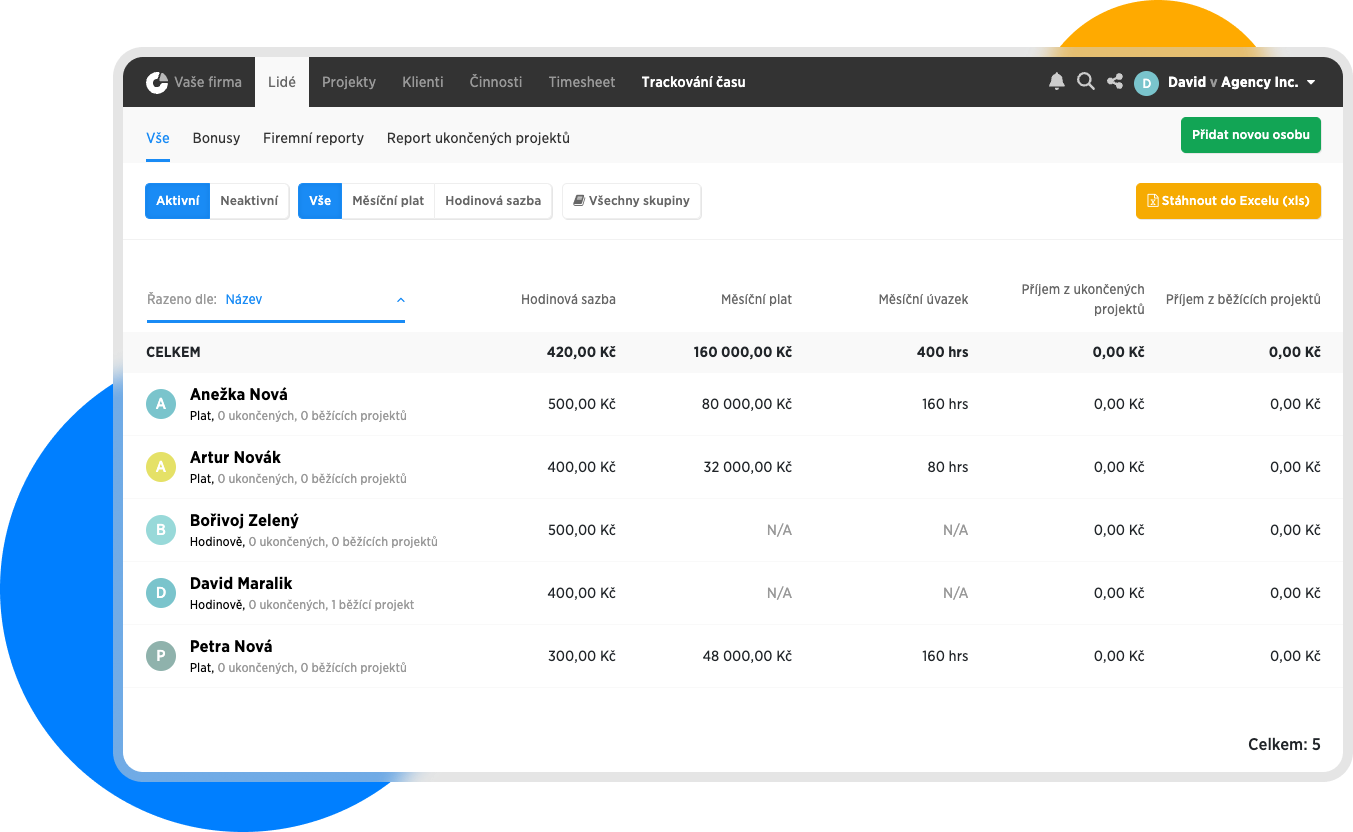Open Bořivoj Zelený's row
Viewport: 1353px width, 832px height.
point(244,521)
